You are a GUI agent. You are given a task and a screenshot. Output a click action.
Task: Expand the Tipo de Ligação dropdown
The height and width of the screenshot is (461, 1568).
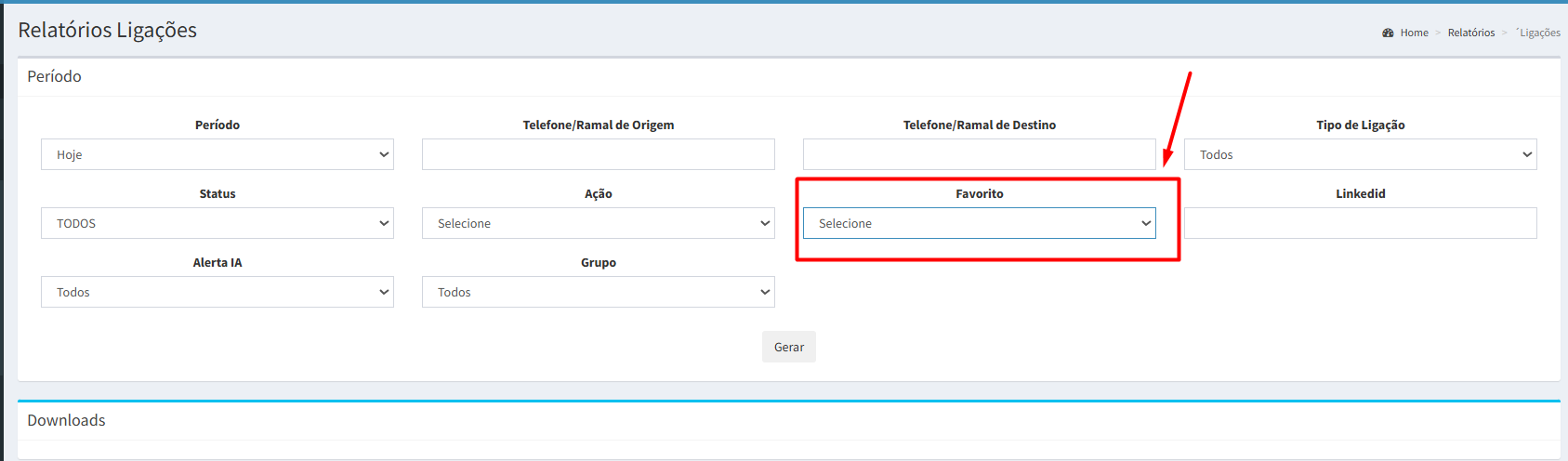pos(1359,154)
